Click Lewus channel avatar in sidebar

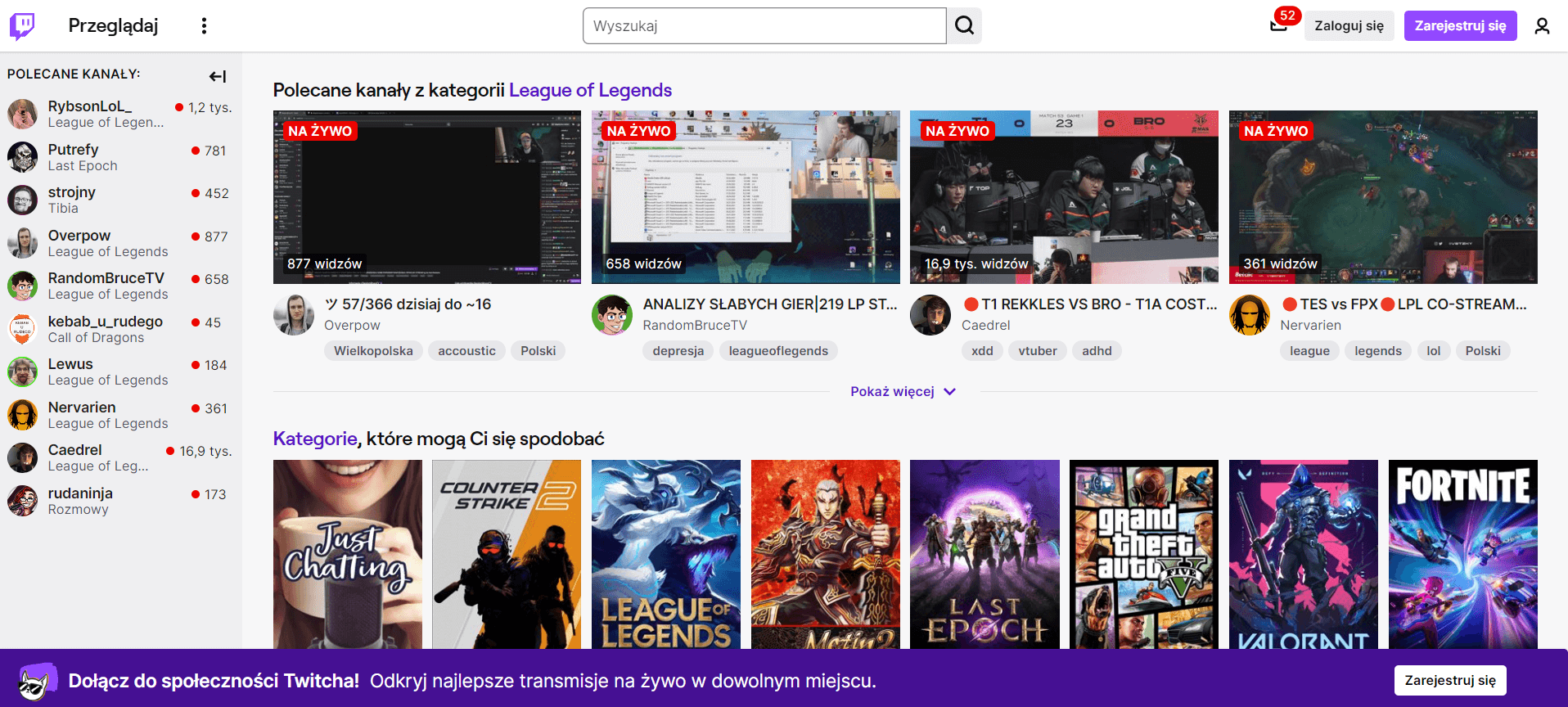[x=23, y=372]
